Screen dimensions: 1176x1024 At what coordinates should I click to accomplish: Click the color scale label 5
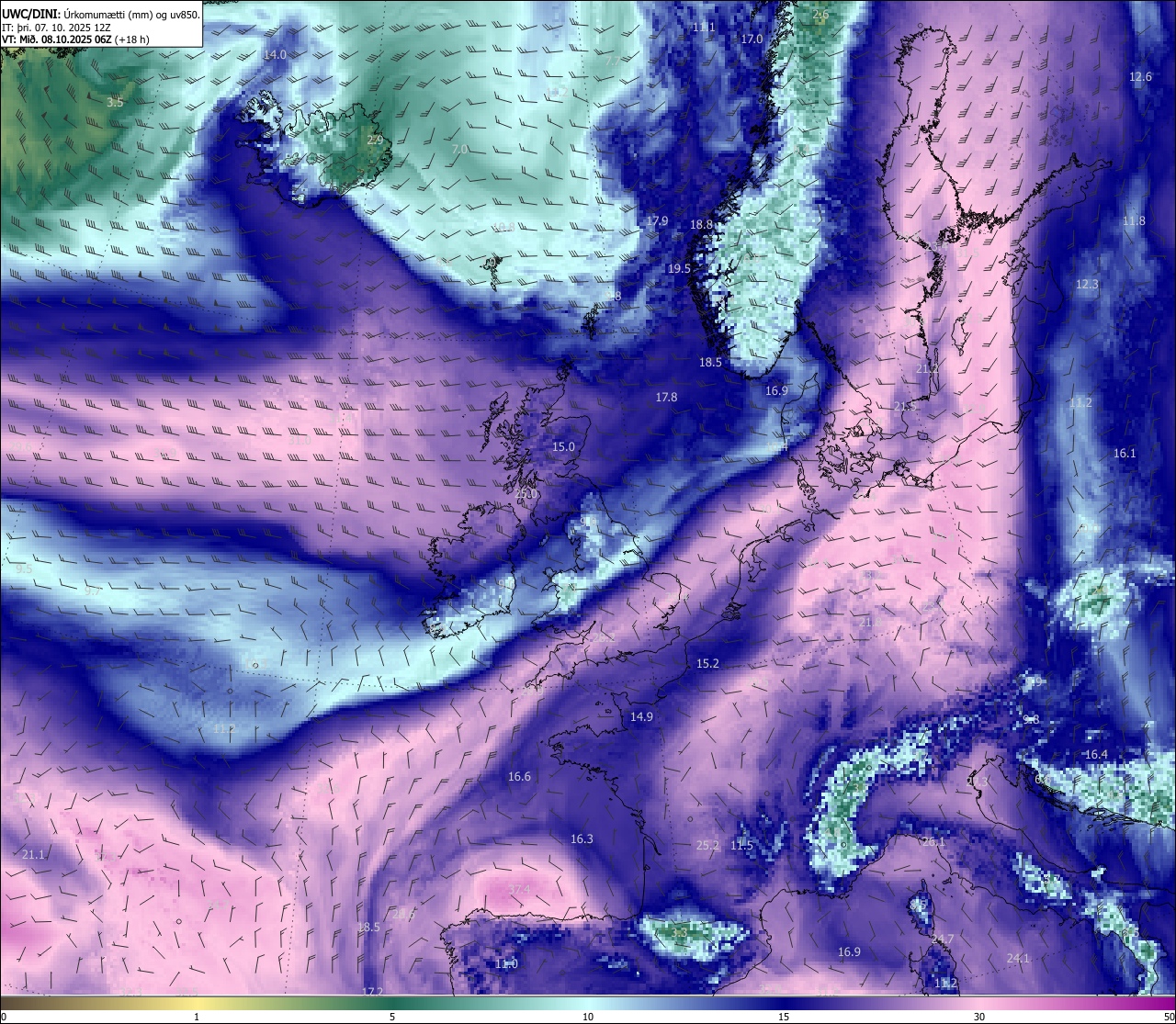tap(392, 1017)
